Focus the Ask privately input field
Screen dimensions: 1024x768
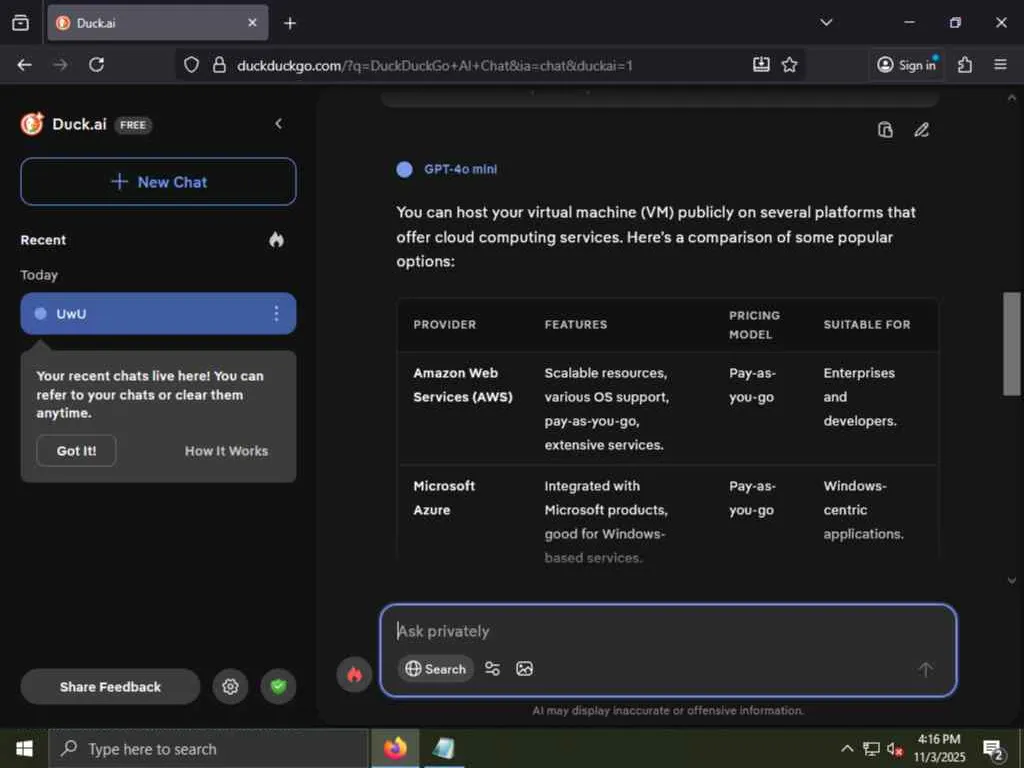pyautogui.click(x=669, y=631)
